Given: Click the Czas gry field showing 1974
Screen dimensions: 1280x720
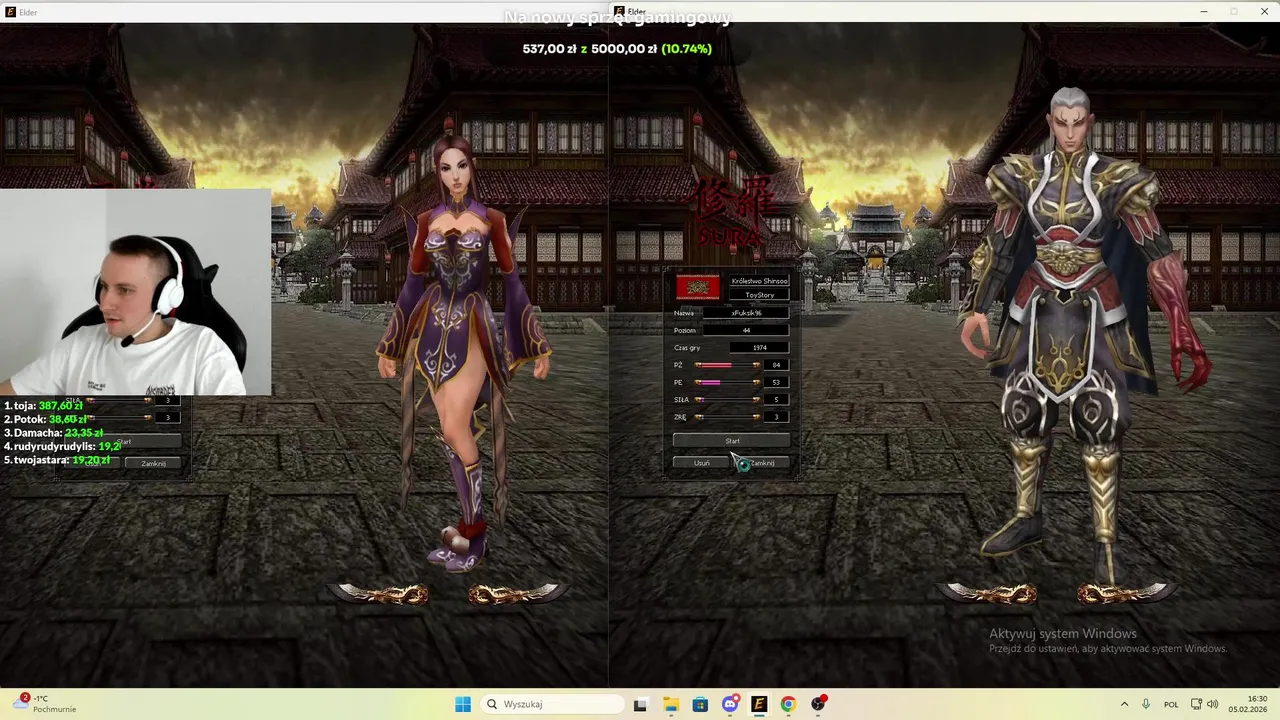Looking at the screenshot, I should point(759,348).
